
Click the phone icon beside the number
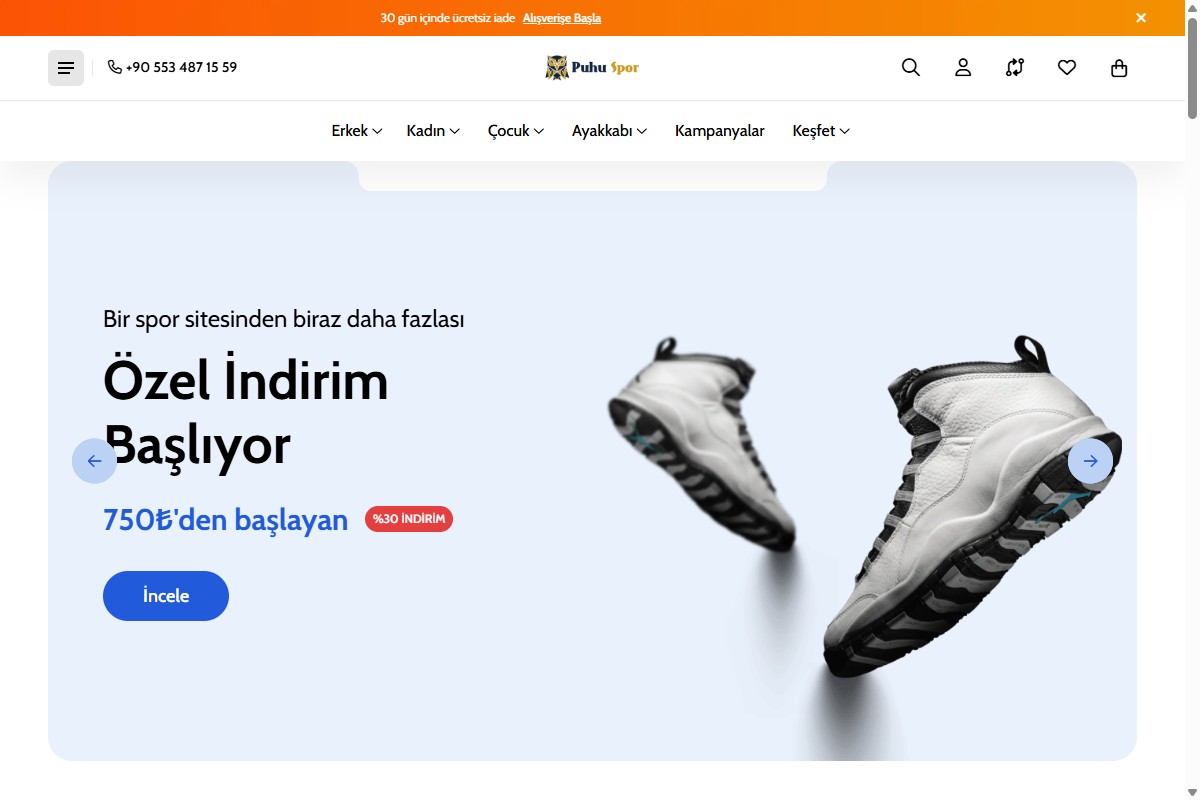point(115,67)
